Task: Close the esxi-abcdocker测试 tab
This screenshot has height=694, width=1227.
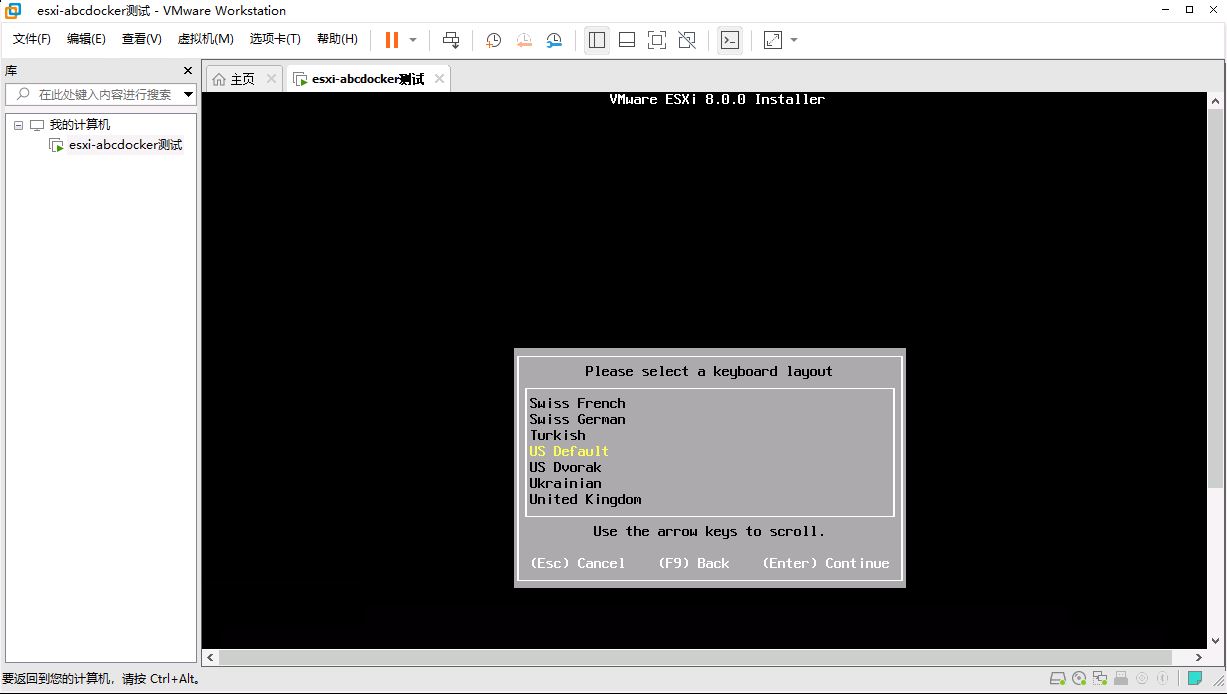Action: pos(439,79)
